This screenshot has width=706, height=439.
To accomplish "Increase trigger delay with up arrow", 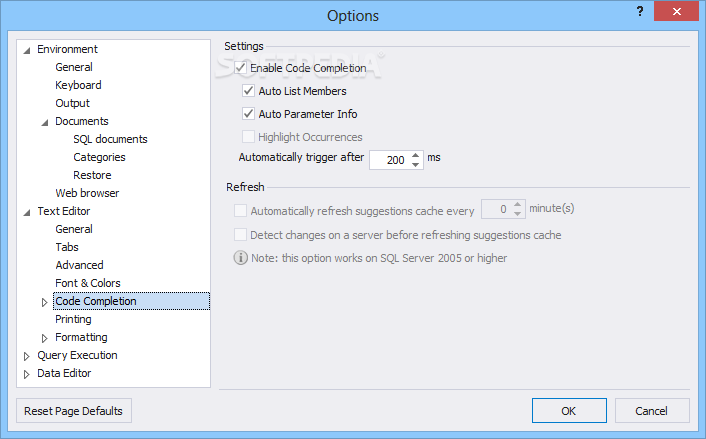I will tap(416, 155).
